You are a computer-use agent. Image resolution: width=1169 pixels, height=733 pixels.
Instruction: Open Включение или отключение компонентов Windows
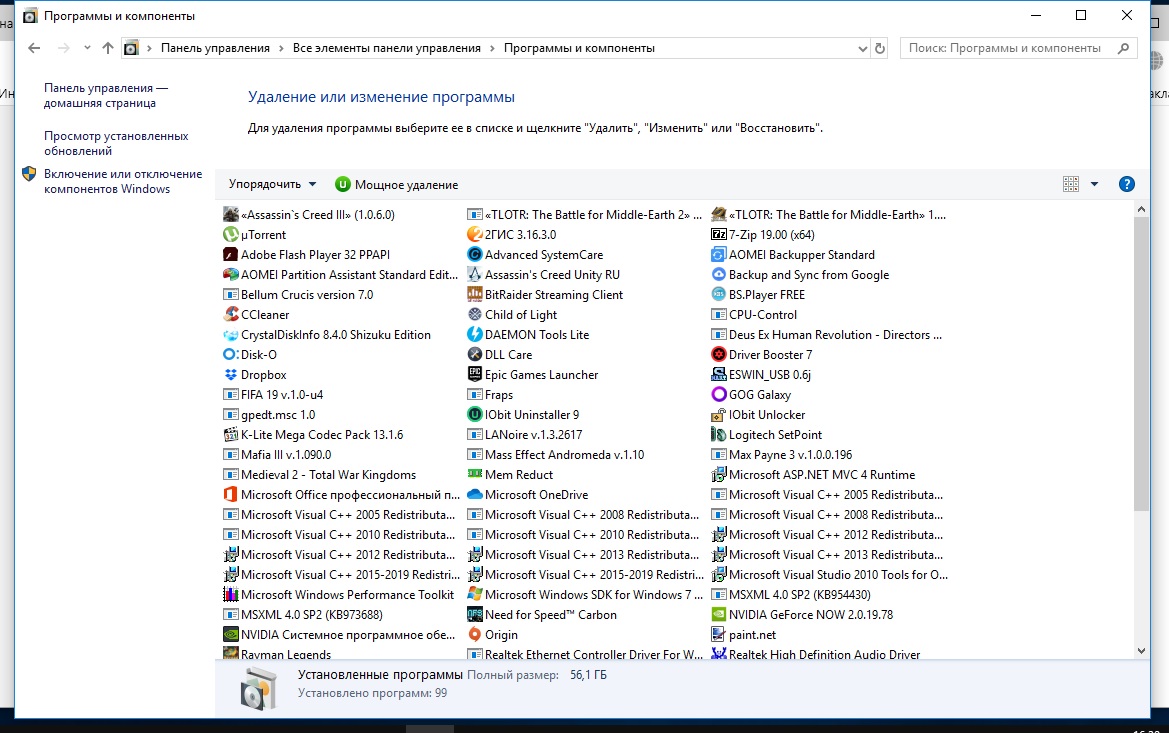(123, 181)
